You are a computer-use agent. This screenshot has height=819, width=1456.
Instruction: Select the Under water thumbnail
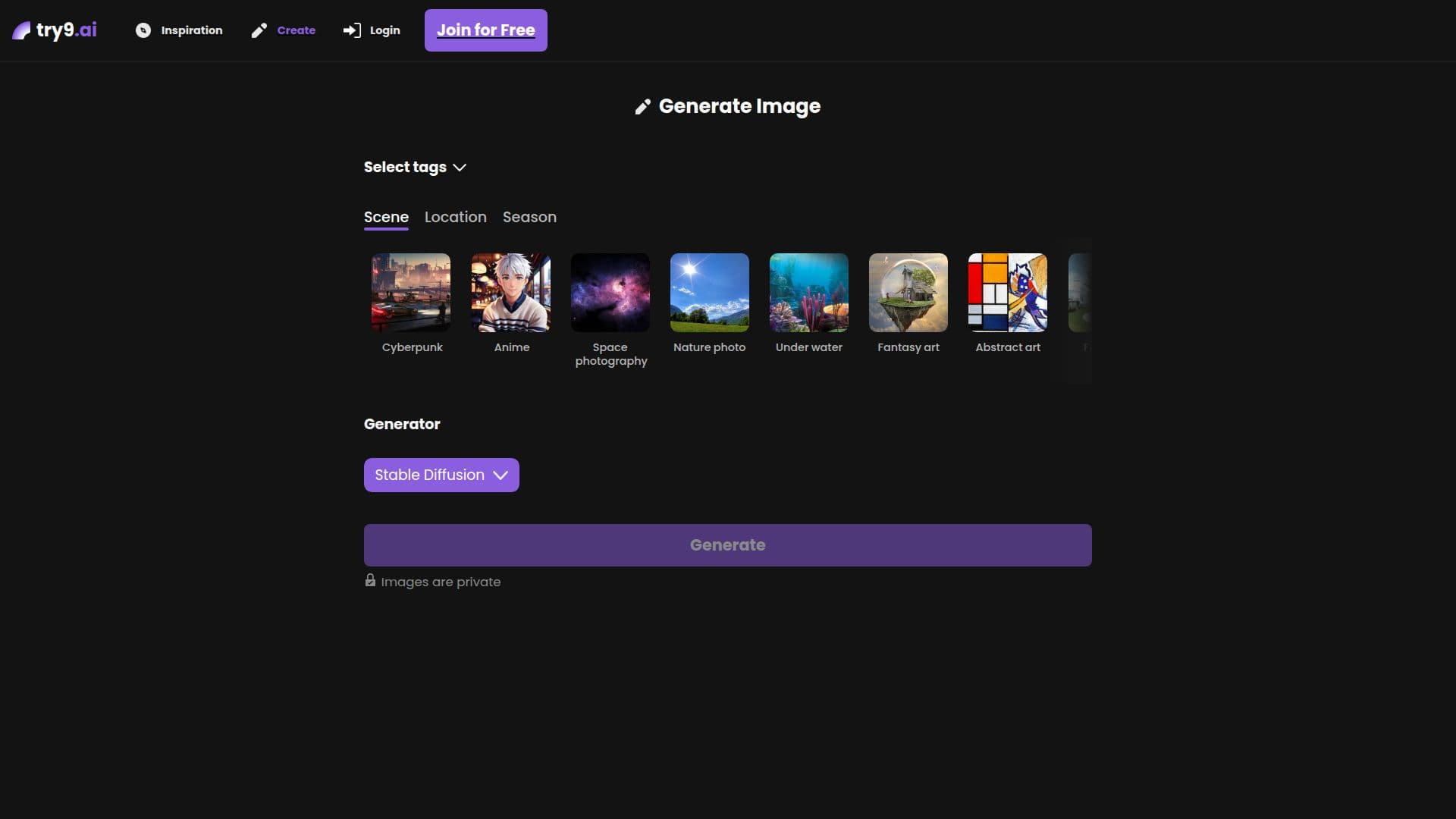click(809, 293)
